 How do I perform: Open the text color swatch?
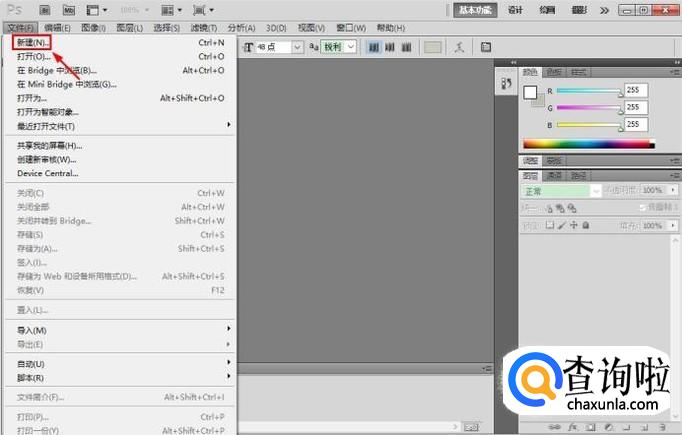coord(433,47)
